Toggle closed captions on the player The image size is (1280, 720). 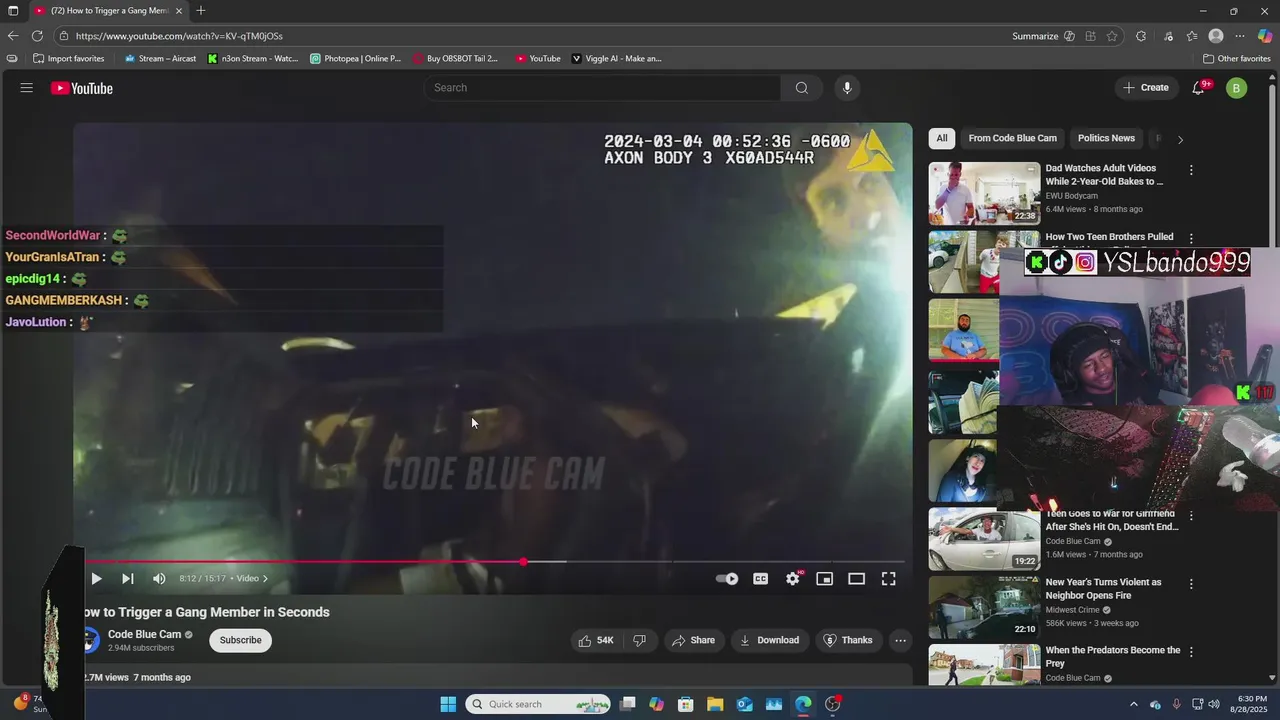pyautogui.click(x=760, y=578)
